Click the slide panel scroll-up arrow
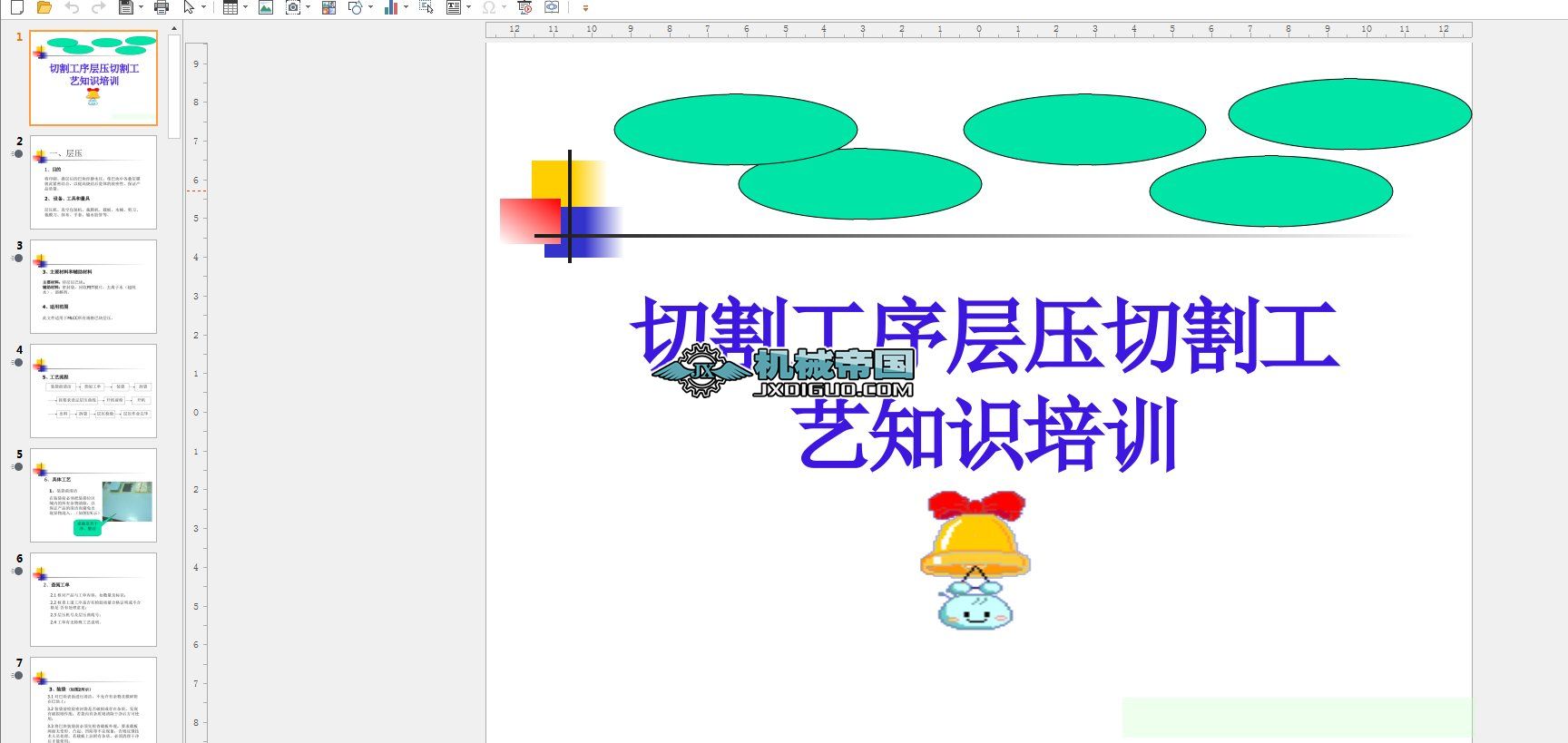 coord(174,29)
